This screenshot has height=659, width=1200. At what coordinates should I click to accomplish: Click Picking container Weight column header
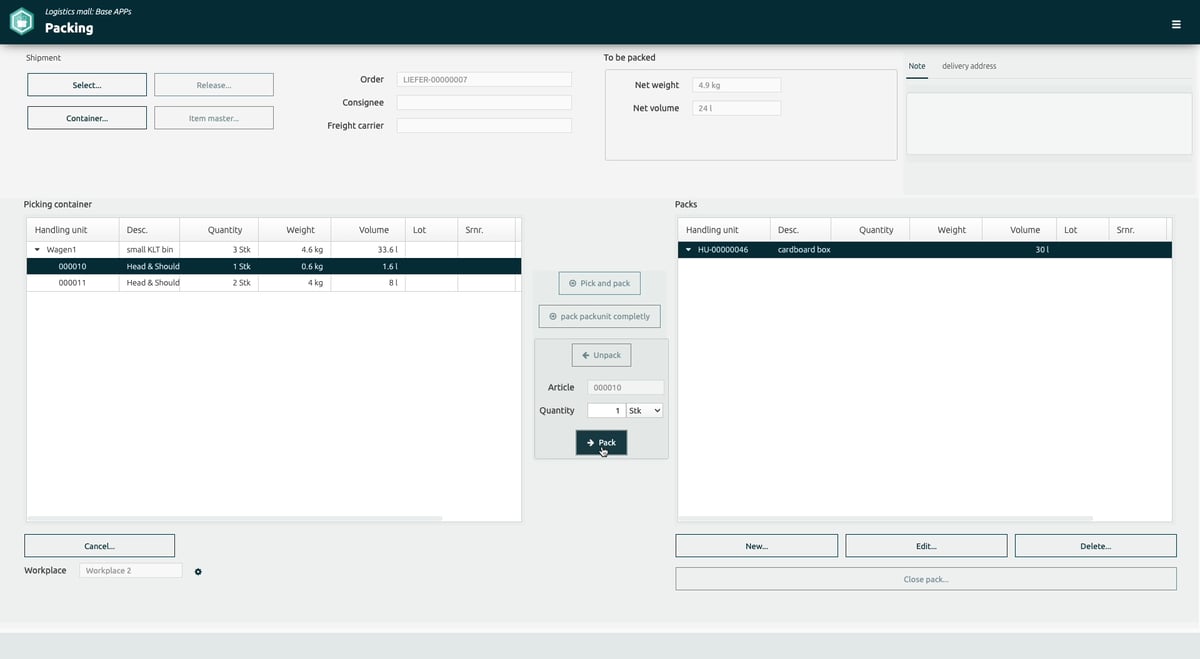point(294,230)
